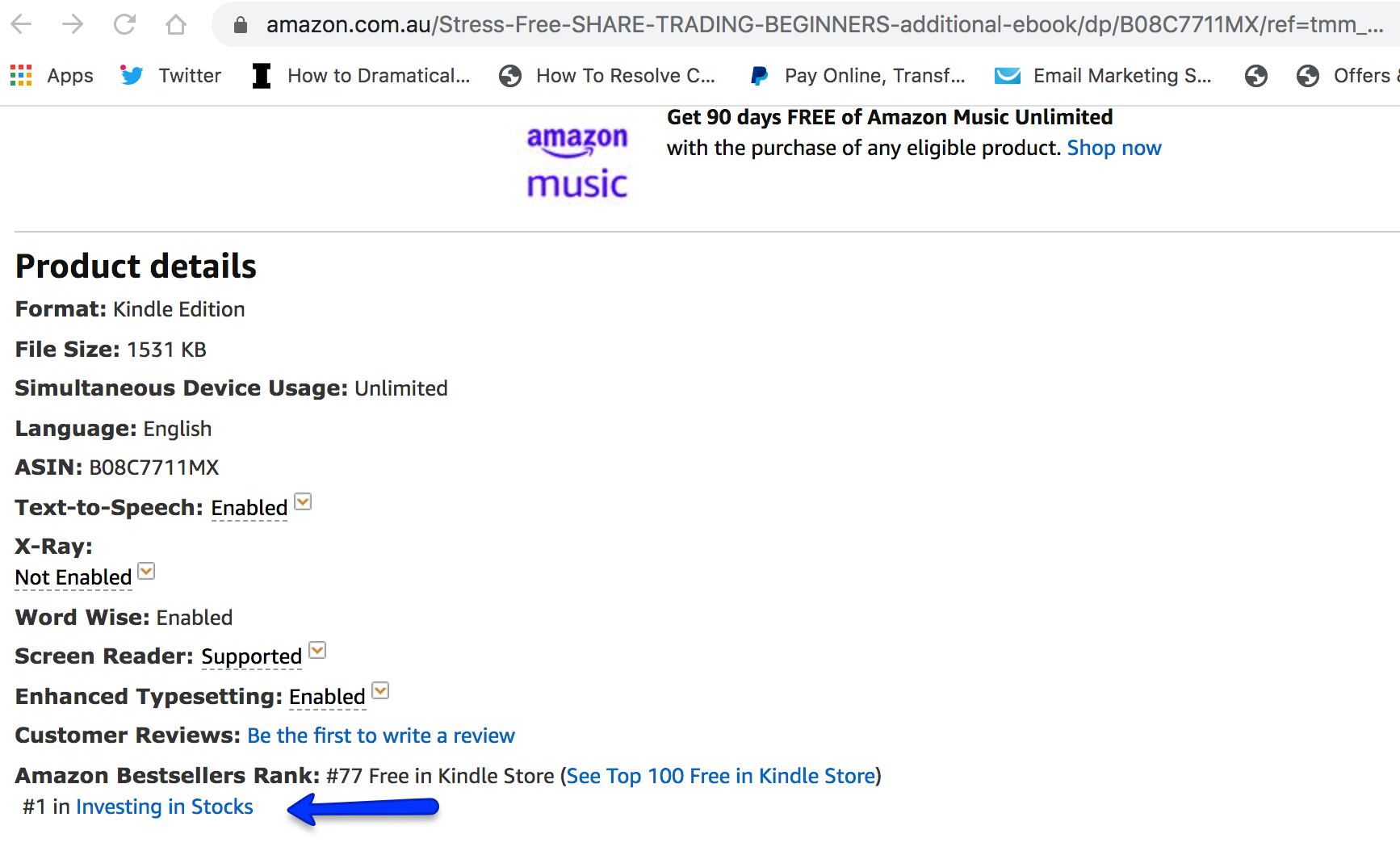Expand the X-Ray Not Enabled dropdown arrow
This screenshot has width=1400, height=851.
pyautogui.click(x=146, y=572)
